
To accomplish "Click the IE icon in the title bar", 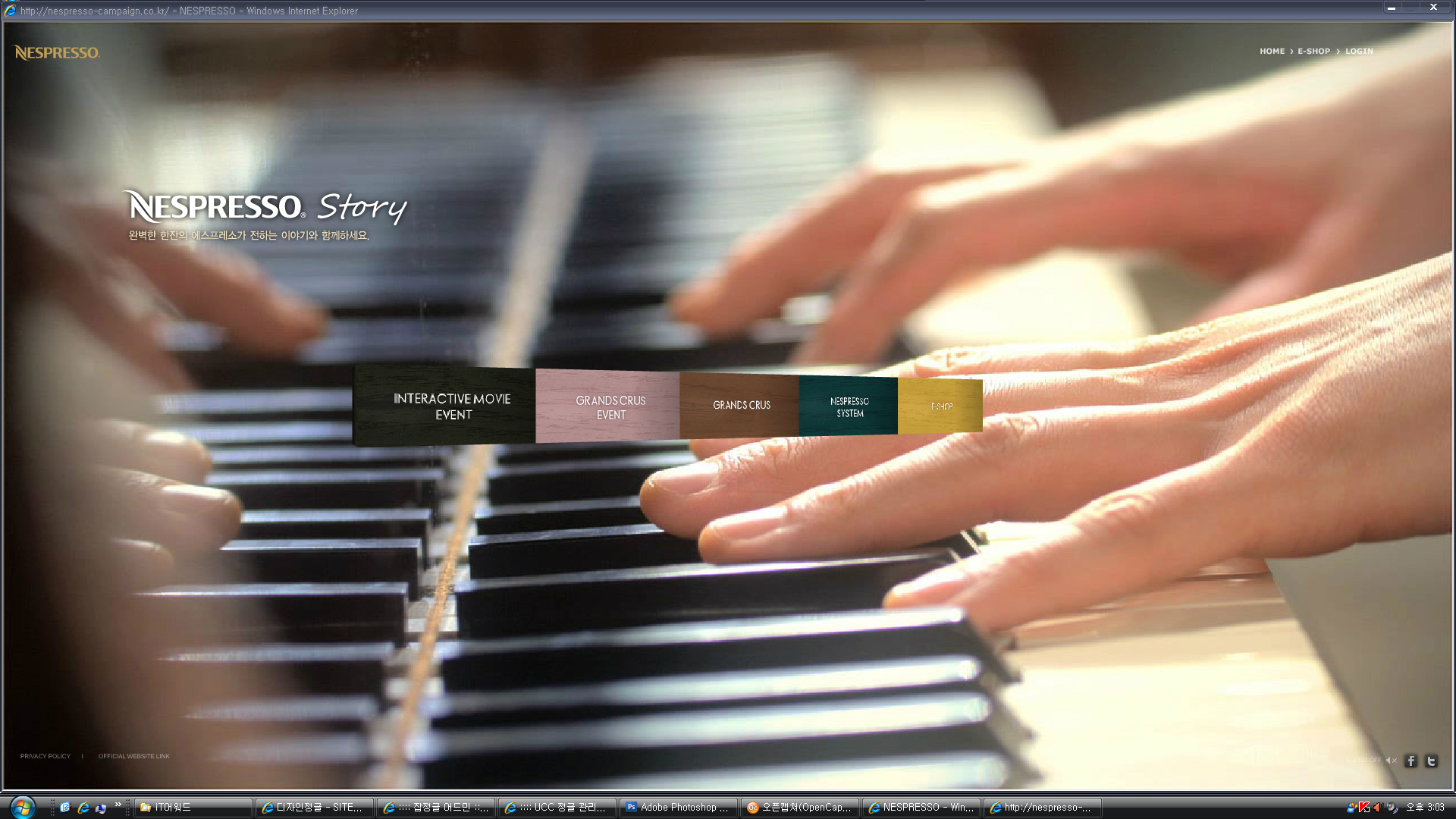I will [10, 11].
